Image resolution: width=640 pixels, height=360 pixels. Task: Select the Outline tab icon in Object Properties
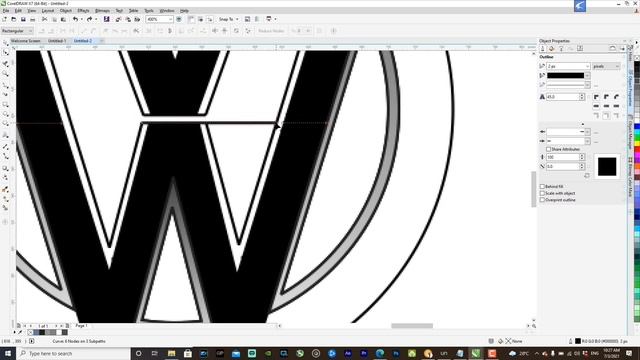[x=542, y=49]
